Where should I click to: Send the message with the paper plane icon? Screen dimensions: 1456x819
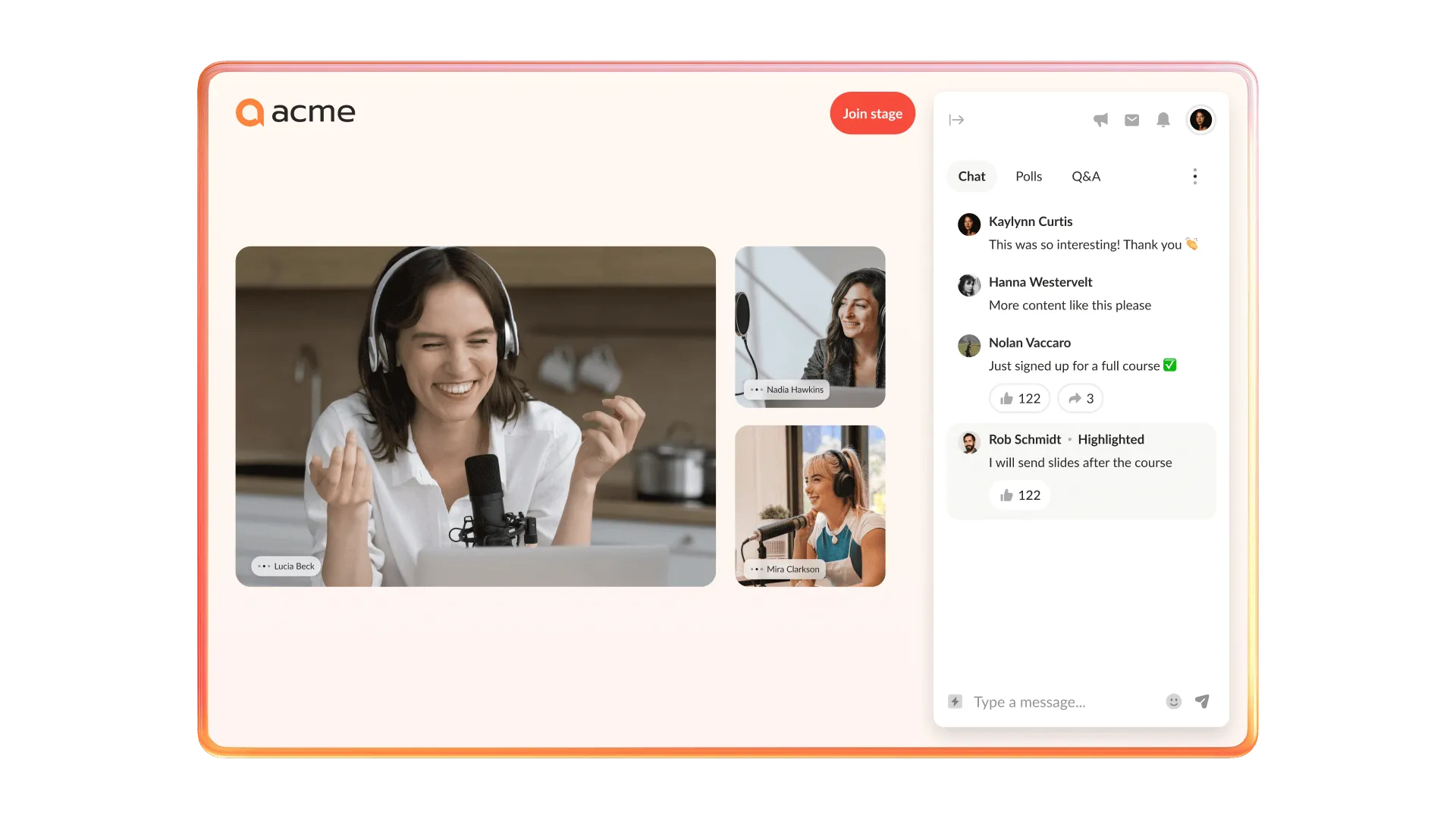[x=1203, y=701]
